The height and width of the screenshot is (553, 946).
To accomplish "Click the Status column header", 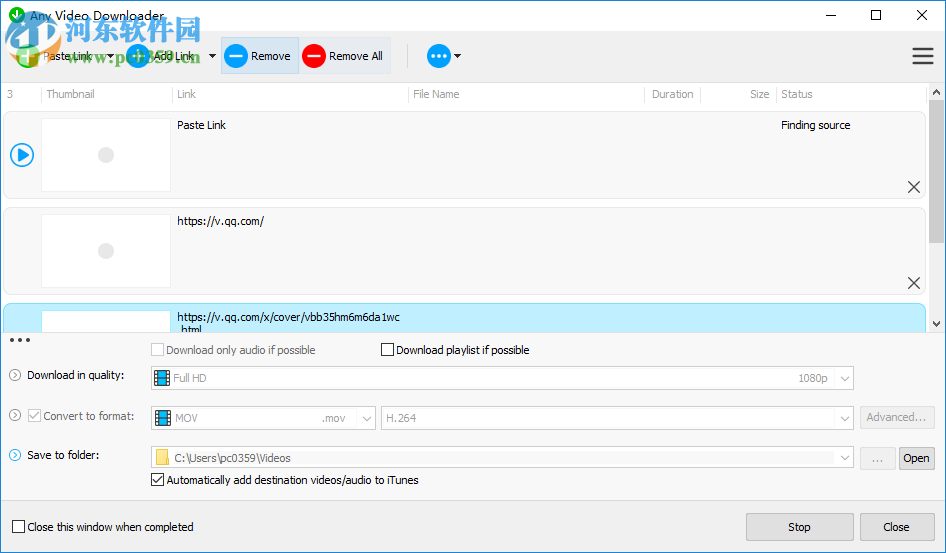I will 796,94.
